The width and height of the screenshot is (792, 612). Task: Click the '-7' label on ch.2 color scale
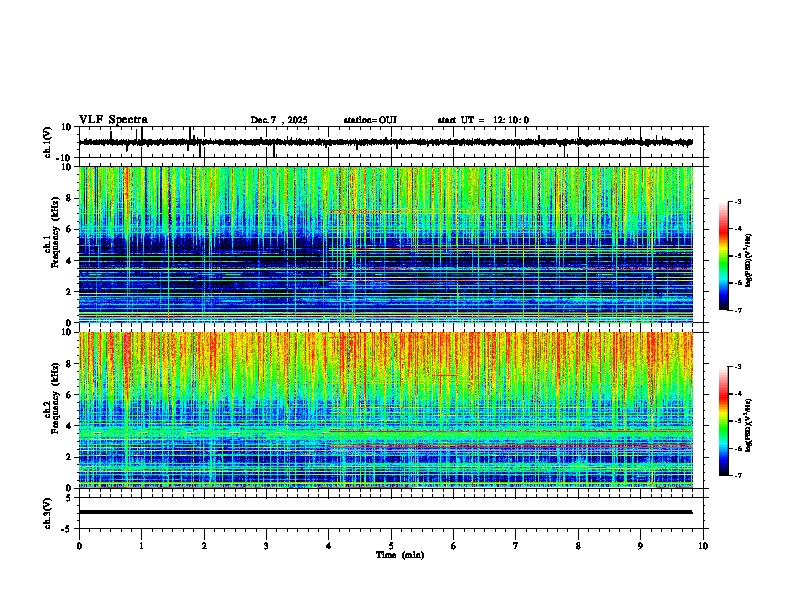coord(738,475)
